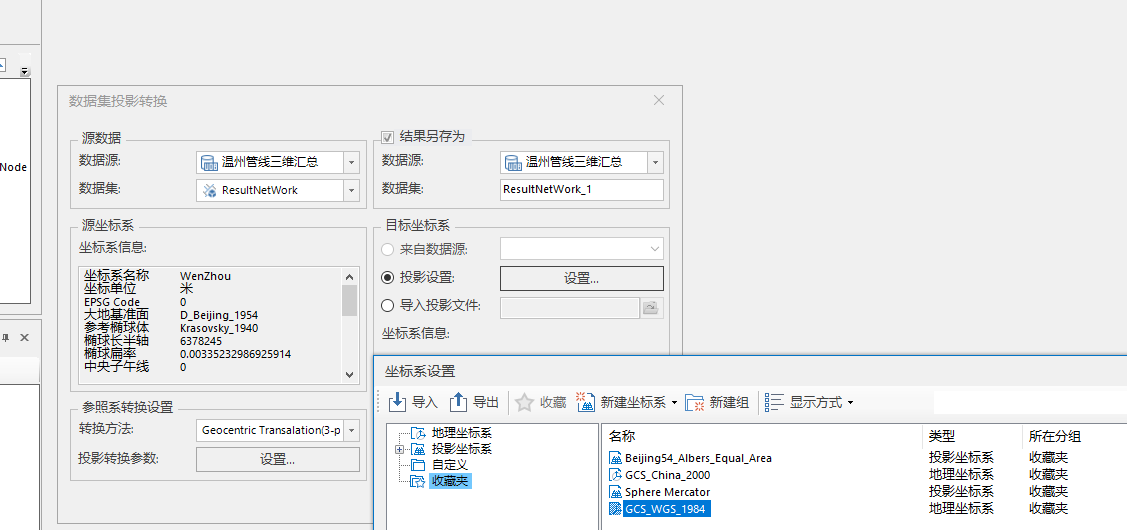
Task: Open the ResultNetWork dataset dropdown
Action: tap(351, 191)
